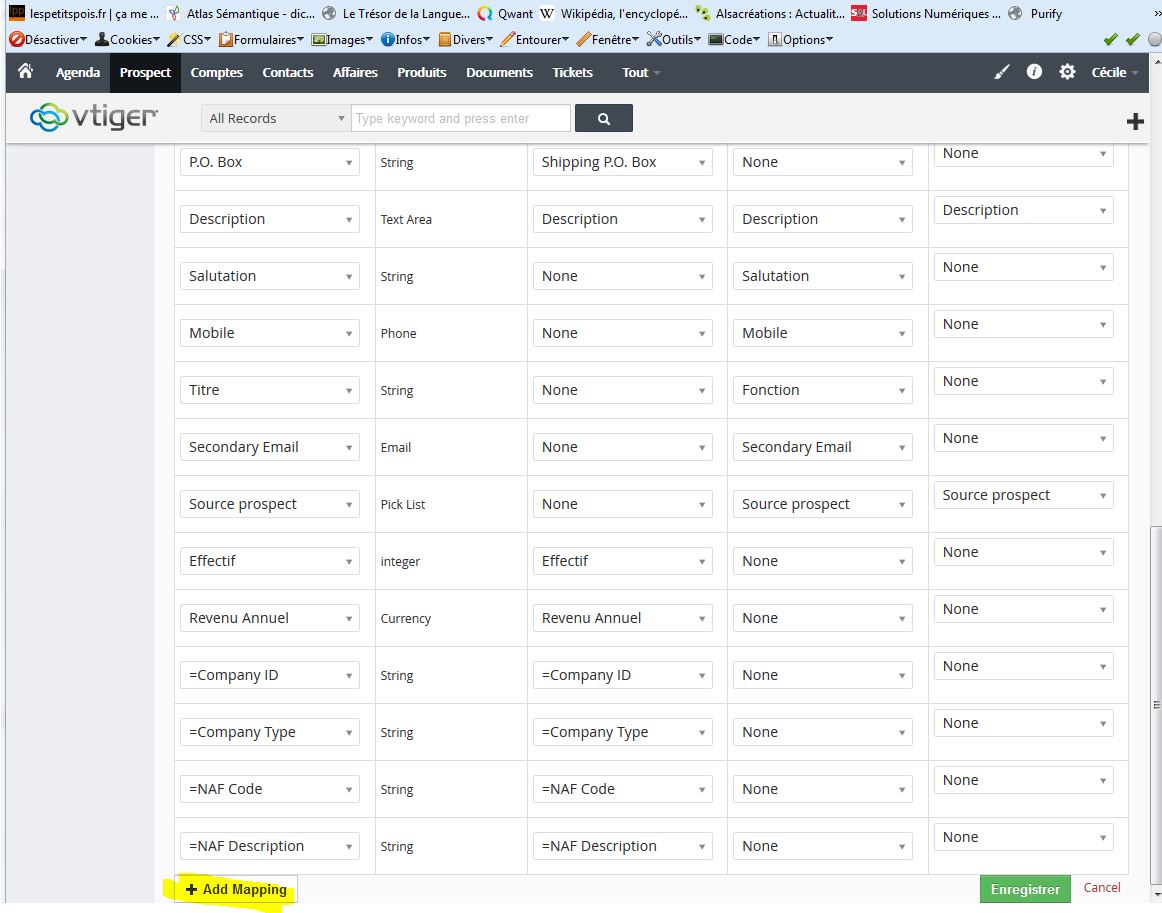The width and height of the screenshot is (1162, 913).
Task: Expand the =NAF Code dropdown in third column
Action: [x=622, y=789]
